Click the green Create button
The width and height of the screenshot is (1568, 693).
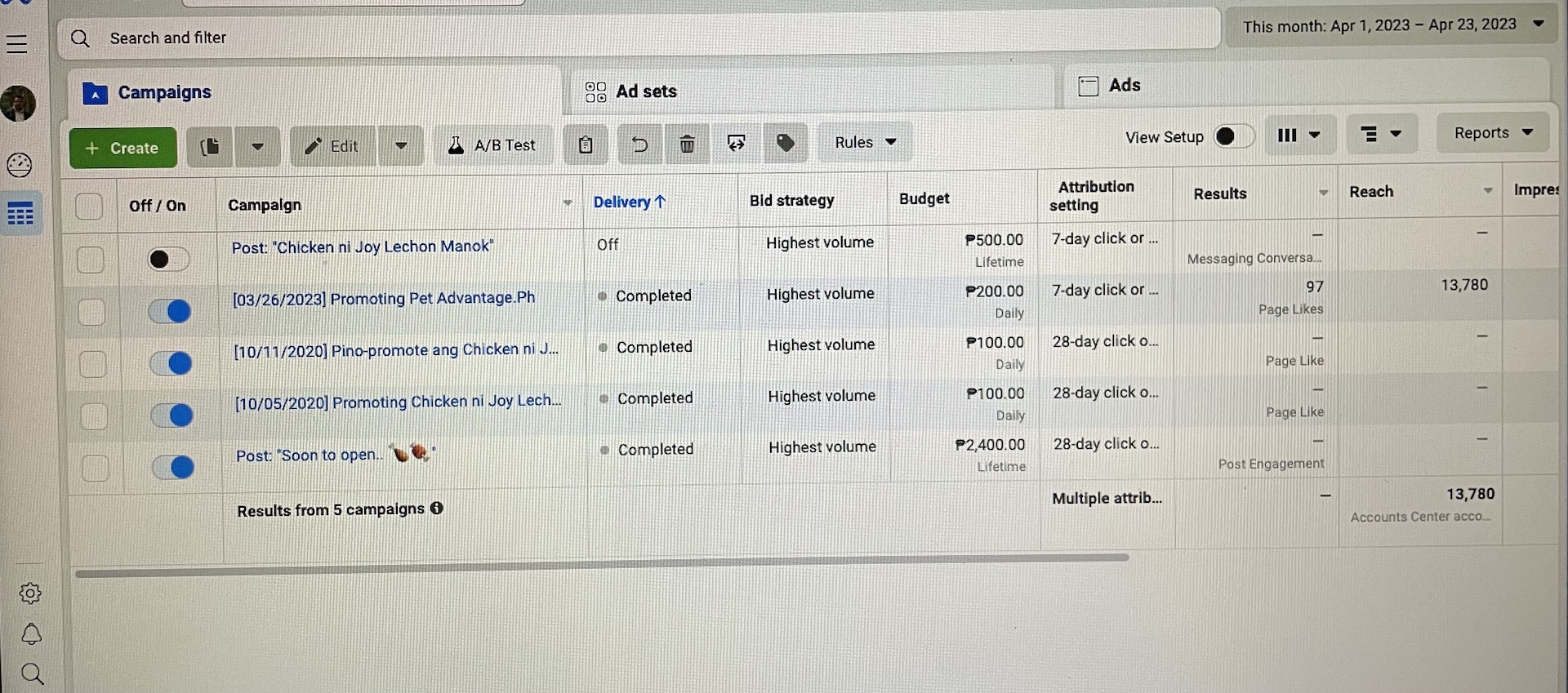click(122, 148)
